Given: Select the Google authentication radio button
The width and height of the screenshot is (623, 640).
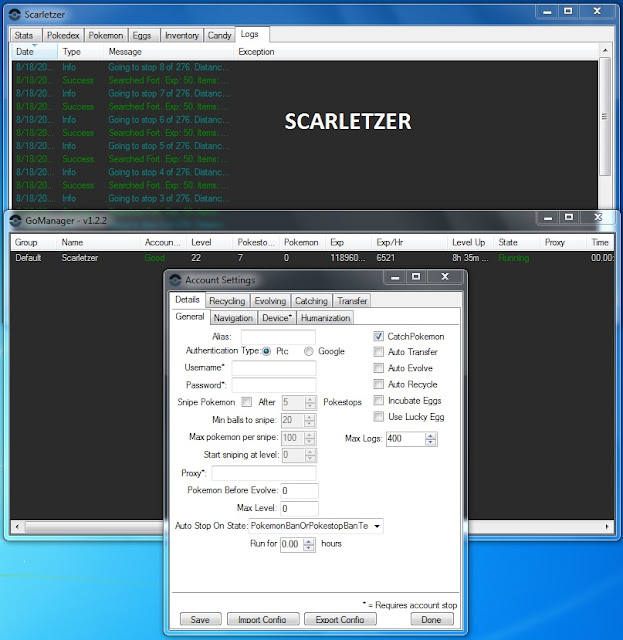Looking at the screenshot, I should click(x=309, y=351).
